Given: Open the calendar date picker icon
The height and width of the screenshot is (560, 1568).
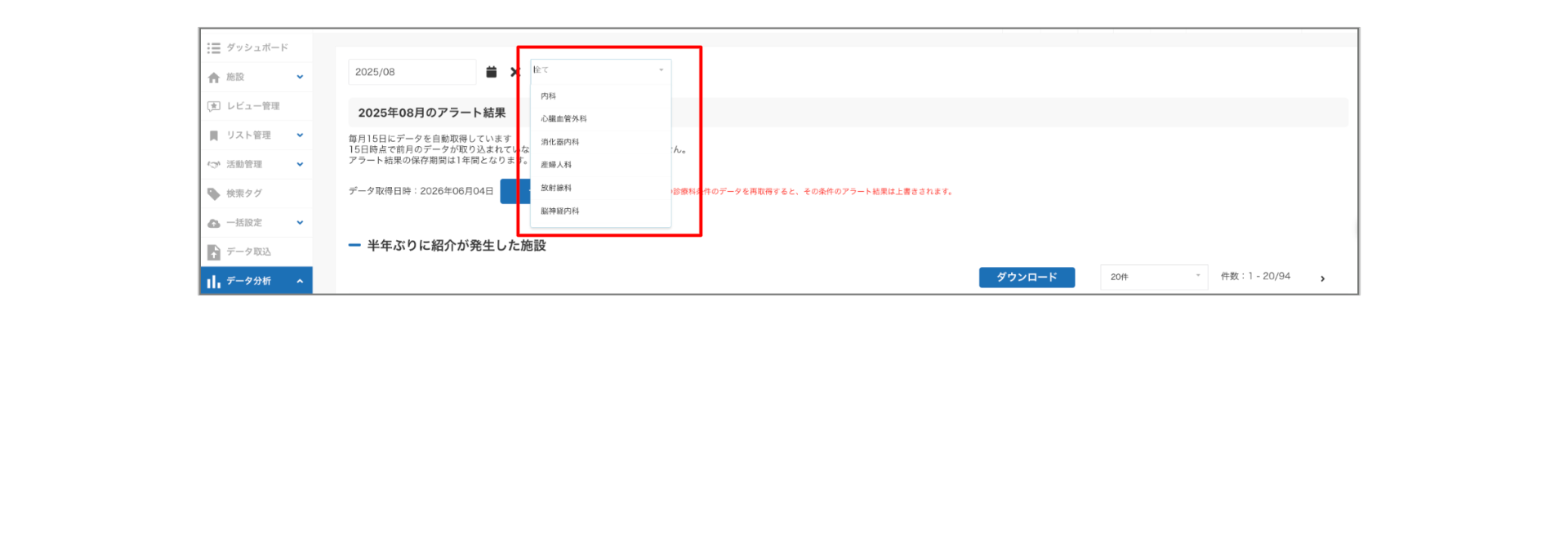Looking at the screenshot, I should pyautogui.click(x=492, y=72).
